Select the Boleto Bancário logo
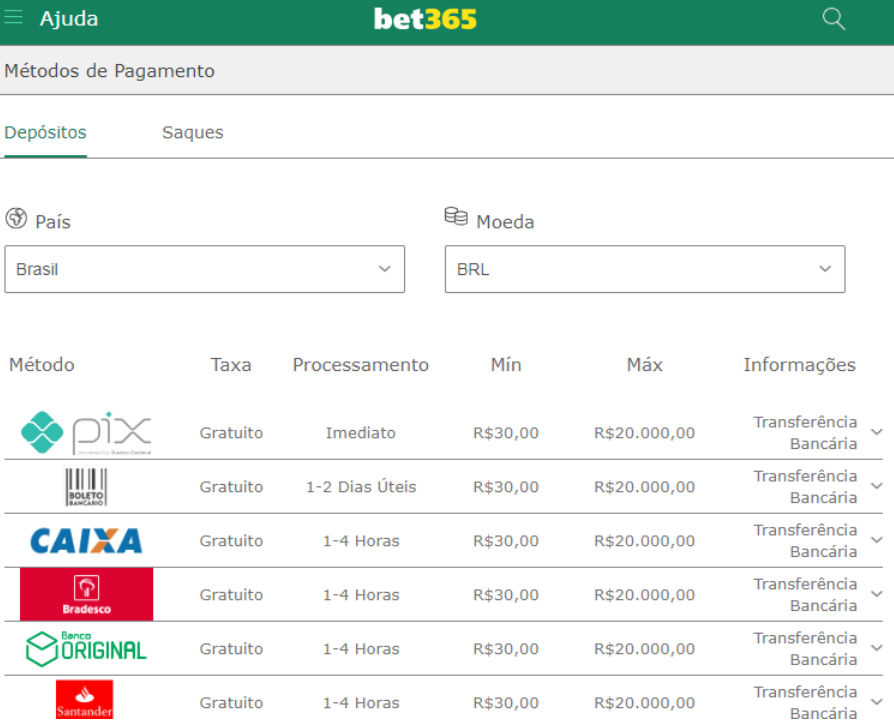Viewport: 894px width, 723px height. point(86,487)
